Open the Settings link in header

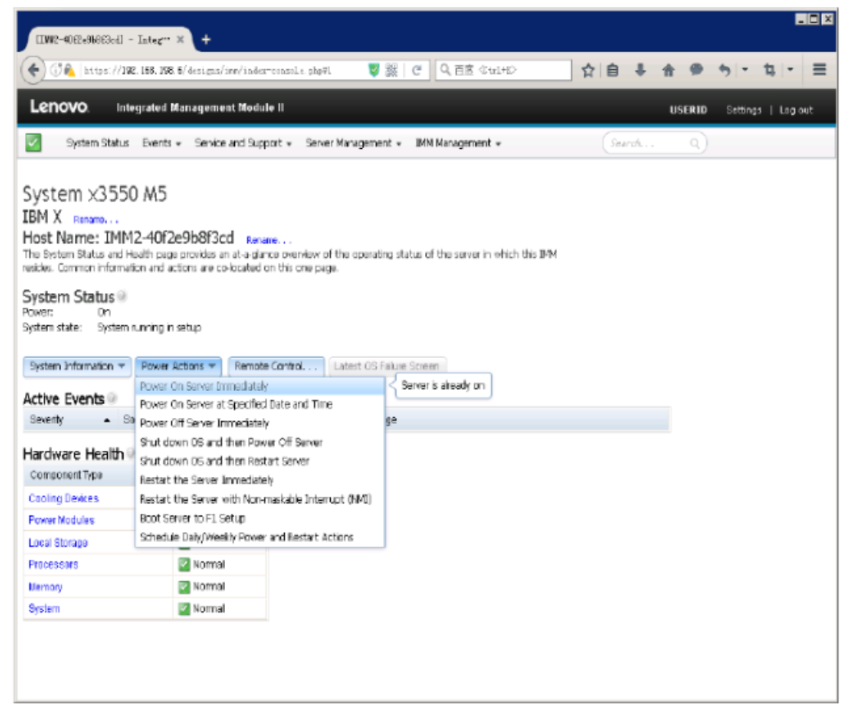(x=743, y=110)
